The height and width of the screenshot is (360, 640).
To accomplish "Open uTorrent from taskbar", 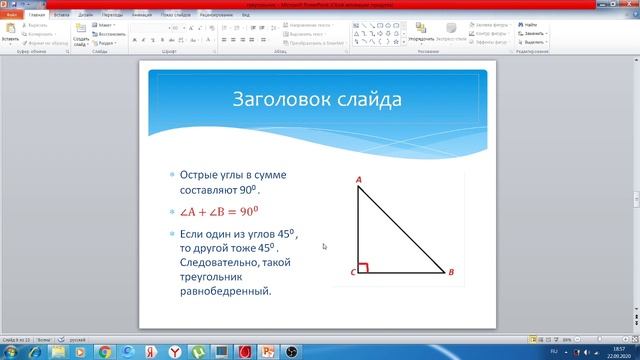I will 198,352.
